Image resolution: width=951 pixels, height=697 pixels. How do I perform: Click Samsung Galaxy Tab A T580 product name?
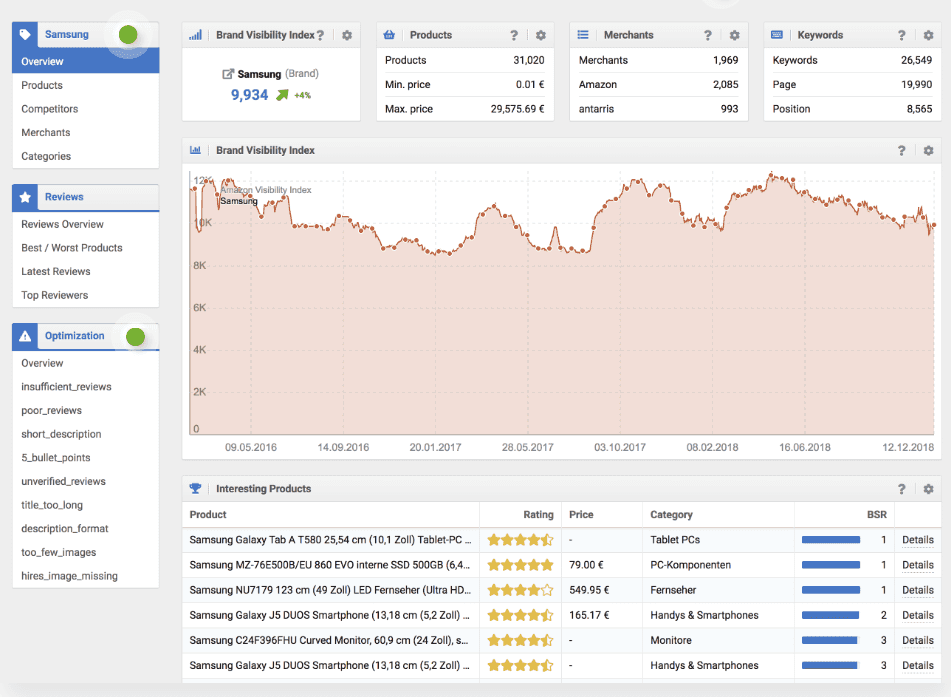[330, 540]
